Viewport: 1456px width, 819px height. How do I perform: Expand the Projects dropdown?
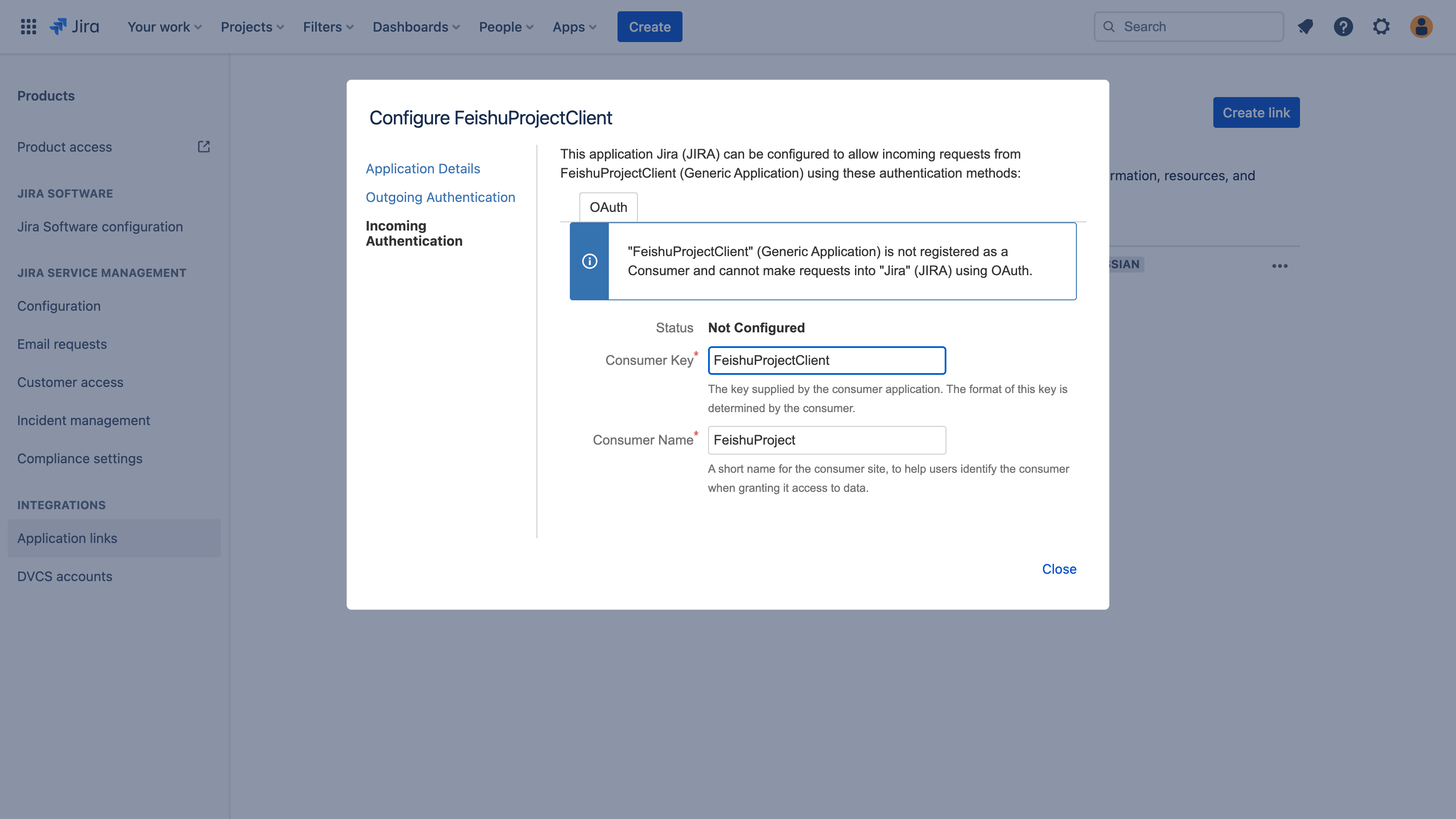tap(252, 26)
